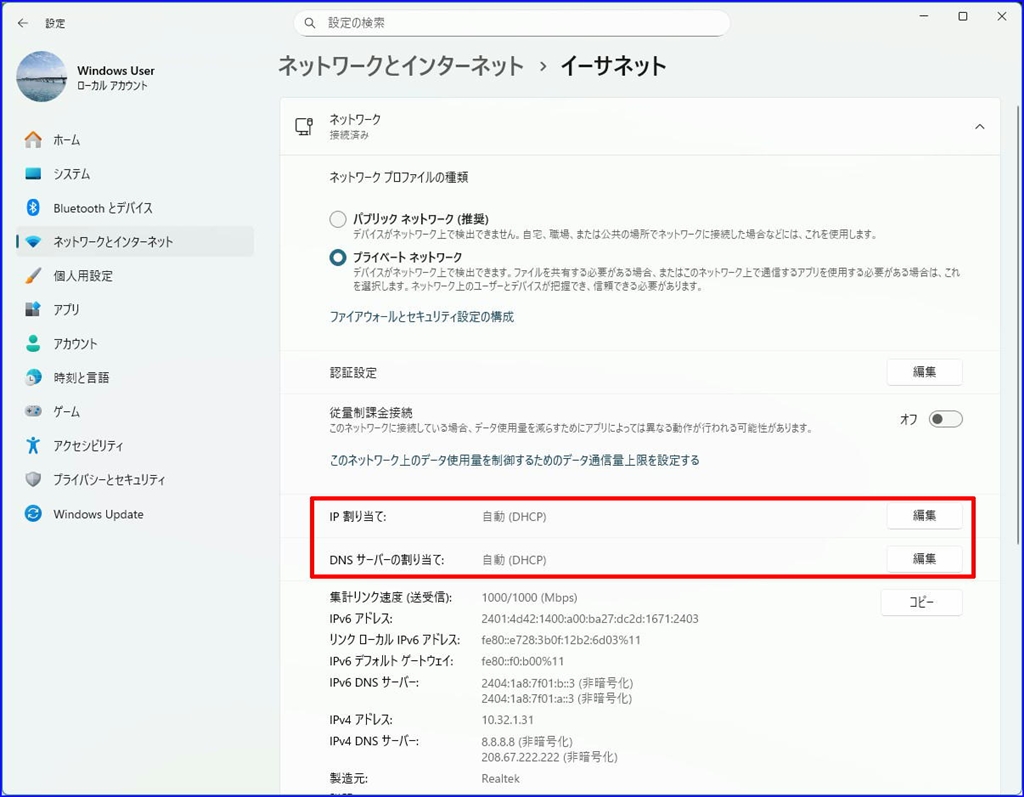Click link-local address fe80::e728:3b0f:12b2:6d03%11
This screenshot has width=1024, height=797.
click(561, 640)
